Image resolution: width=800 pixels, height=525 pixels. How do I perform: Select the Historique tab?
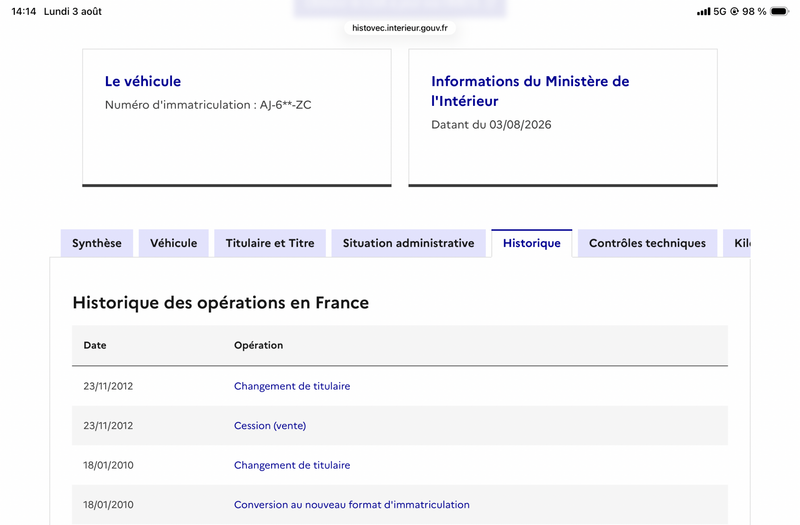click(532, 243)
